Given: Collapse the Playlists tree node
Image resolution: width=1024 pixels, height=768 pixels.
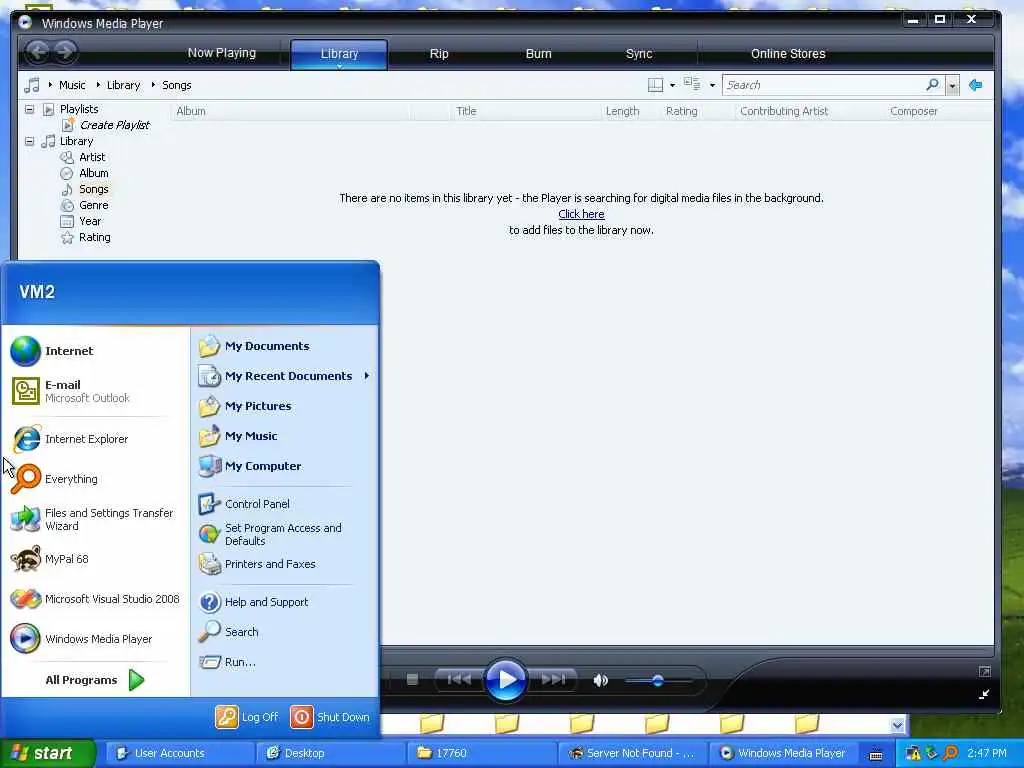Looking at the screenshot, I should click(x=29, y=109).
